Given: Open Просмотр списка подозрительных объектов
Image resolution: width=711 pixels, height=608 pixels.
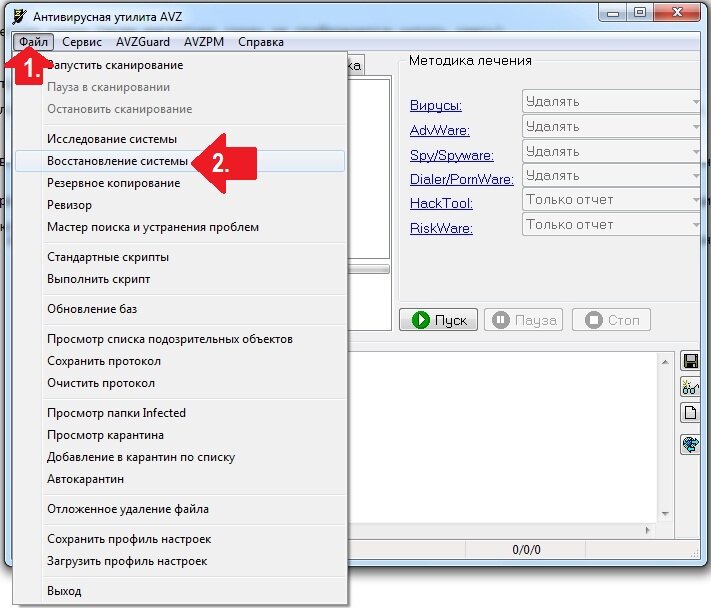Looking at the screenshot, I should pyautogui.click(x=180, y=339).
